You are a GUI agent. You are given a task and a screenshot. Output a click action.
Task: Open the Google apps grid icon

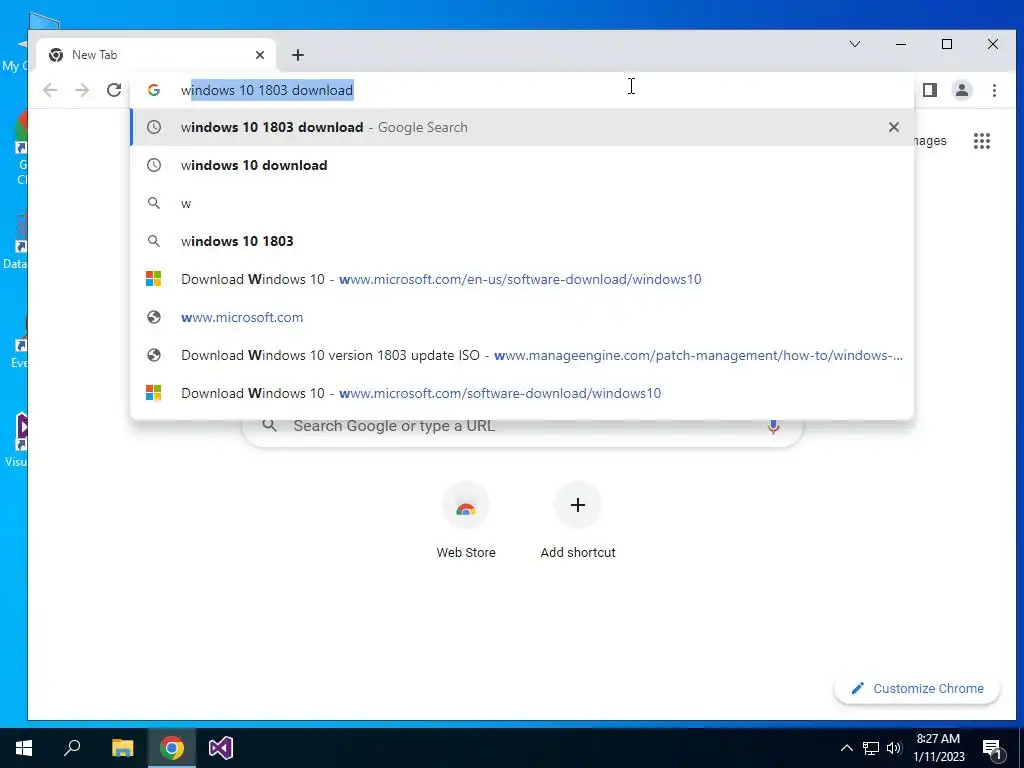click(x=982, y=140)
